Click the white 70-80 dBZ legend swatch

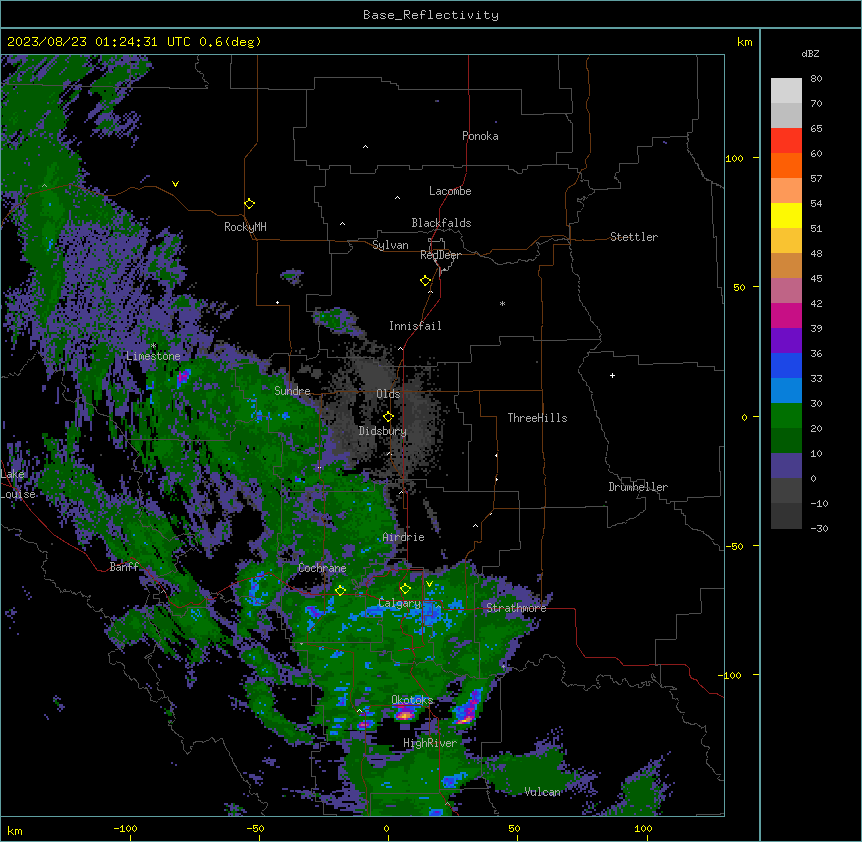786,91
